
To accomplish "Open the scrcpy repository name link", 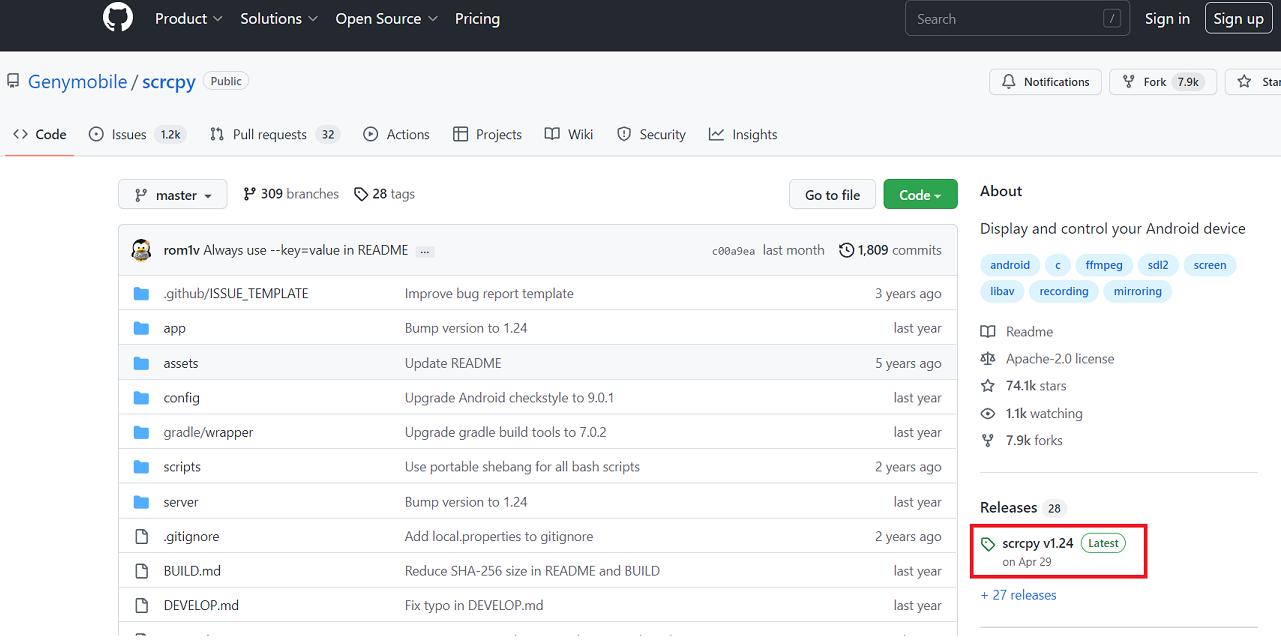I will tap(169, 82).
